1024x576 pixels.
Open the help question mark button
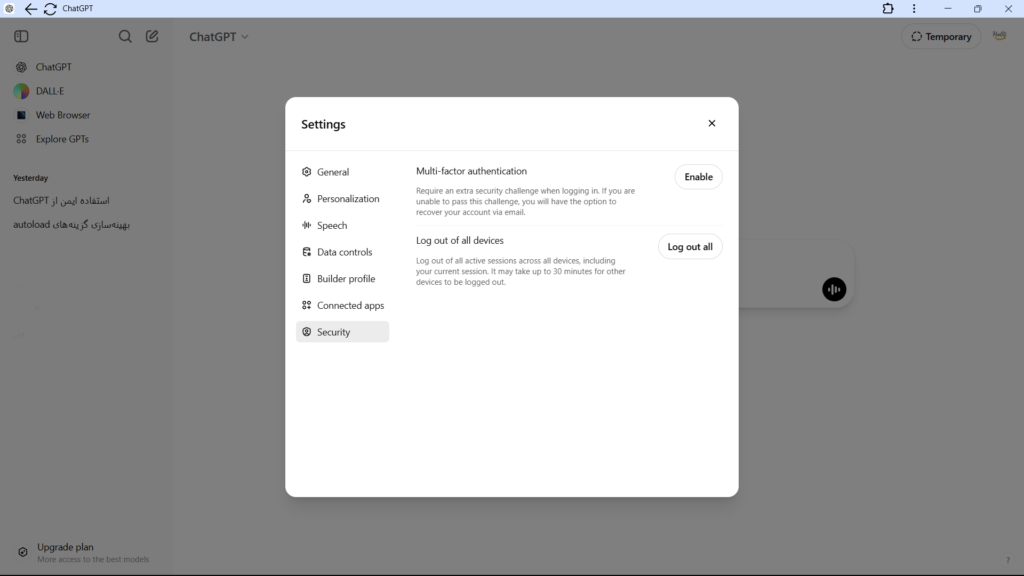[x=1008, y=560]
